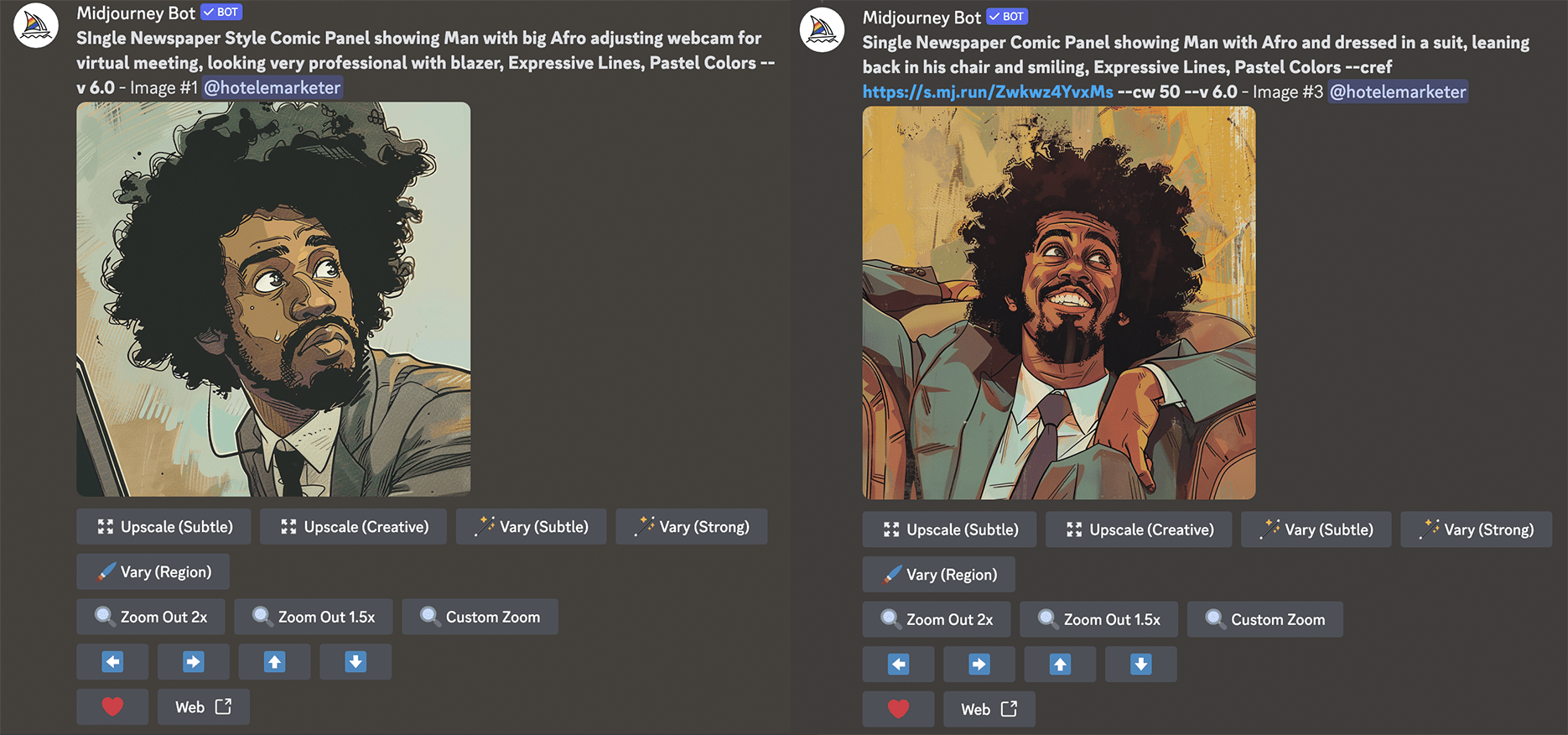Select Zoom Out 2x for Image #3
The width and height of the screenshot is (1568, 735).
[x=937, y=620]
